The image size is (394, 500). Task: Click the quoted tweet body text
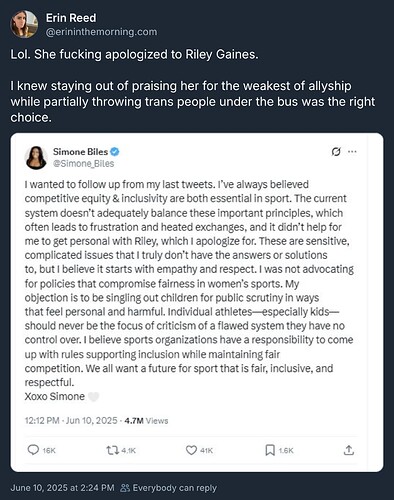[189, 290]
